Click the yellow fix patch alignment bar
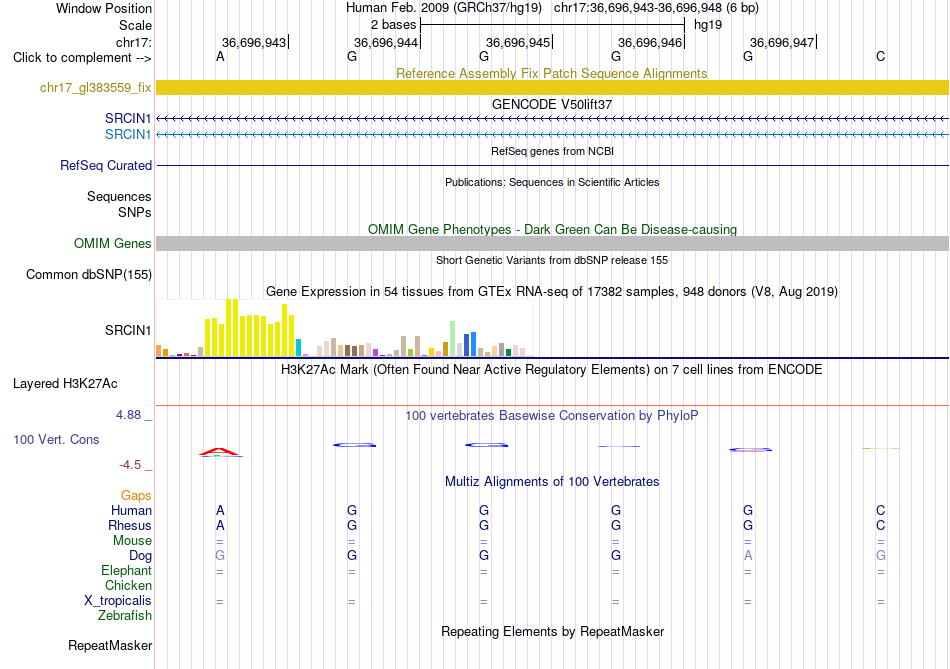The height and width of the screenshot is (669, 950). [x=552, y=87]
